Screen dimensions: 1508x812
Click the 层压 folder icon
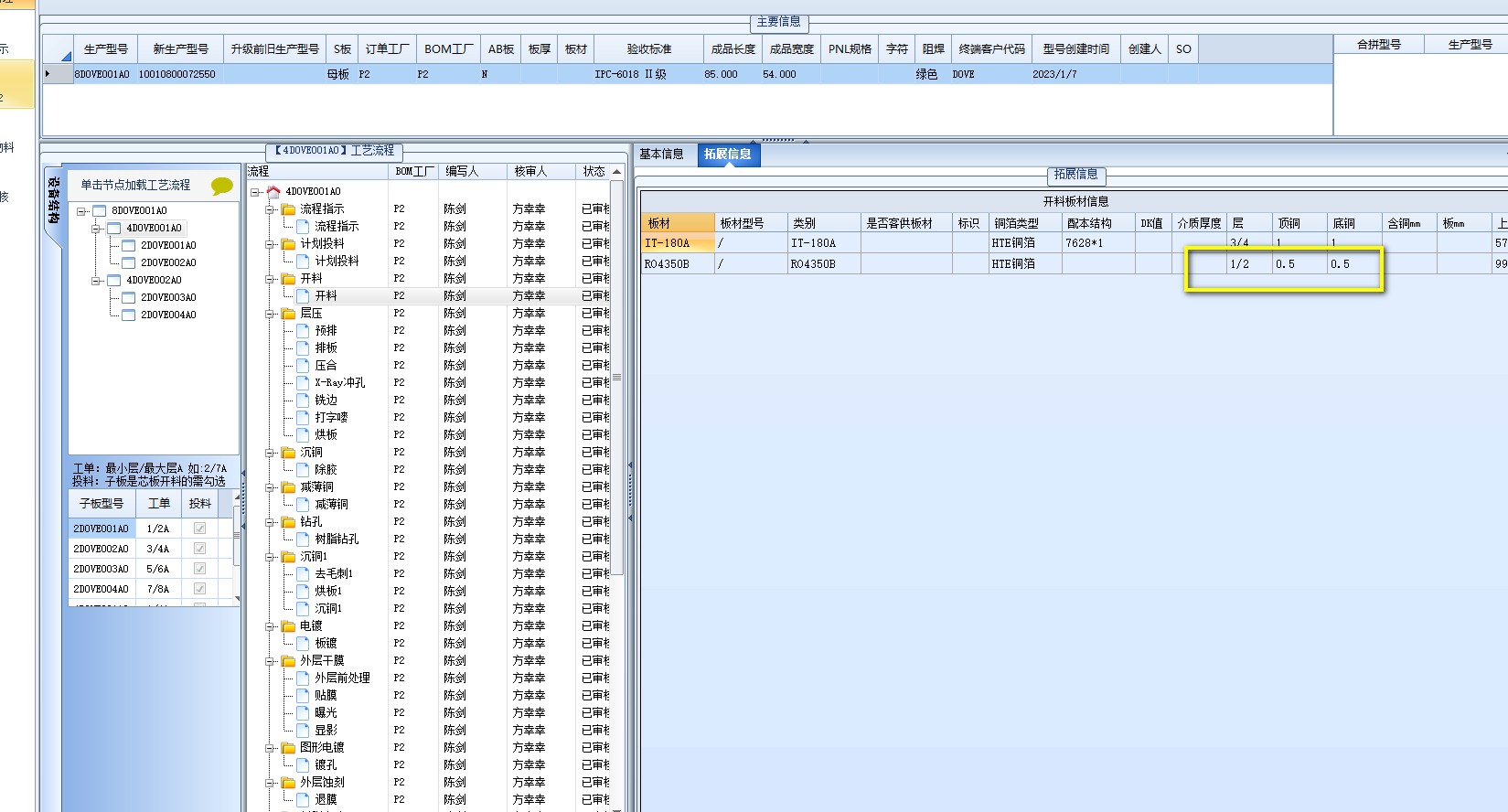click(x=288, y=314)
